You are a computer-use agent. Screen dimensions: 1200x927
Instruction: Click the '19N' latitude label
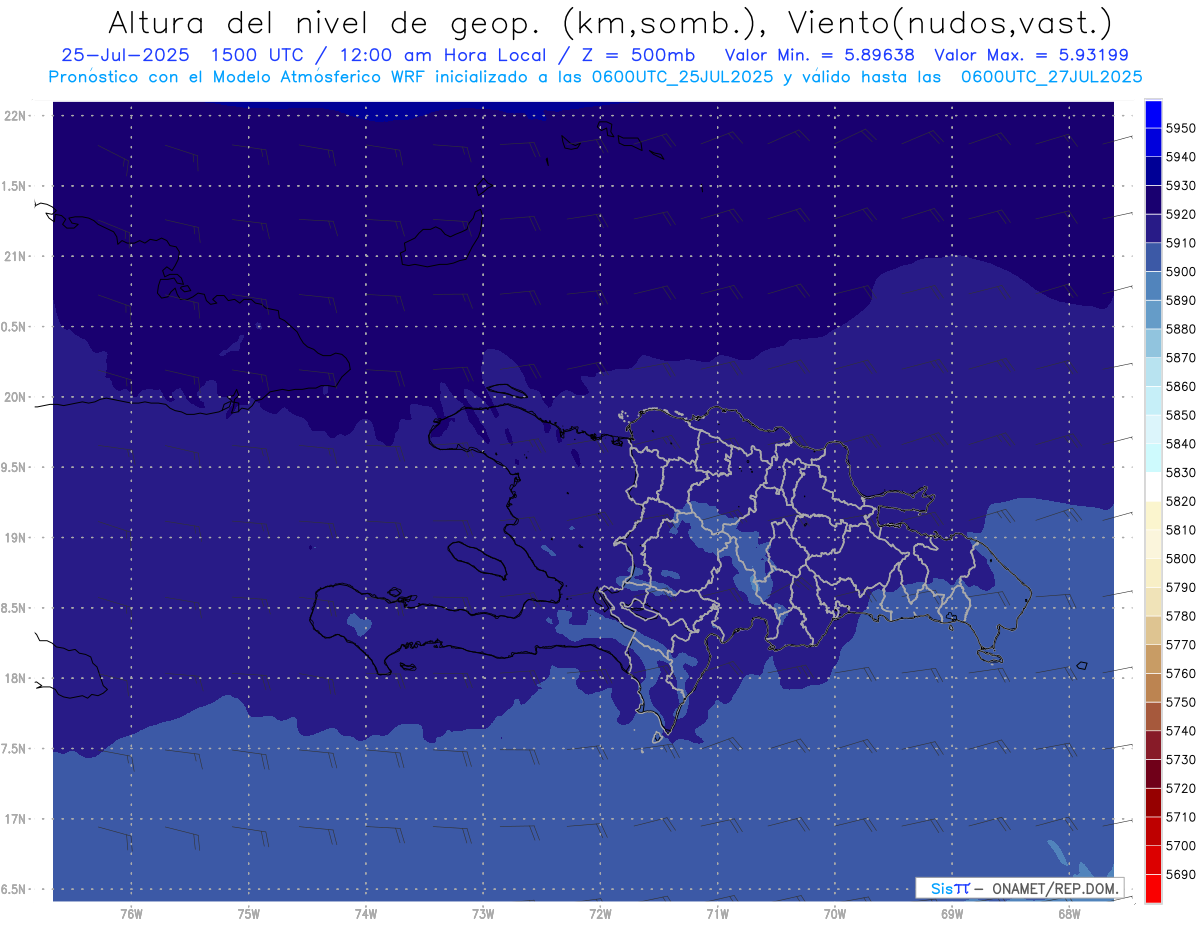pyautogui.click(x=15, y=538)
